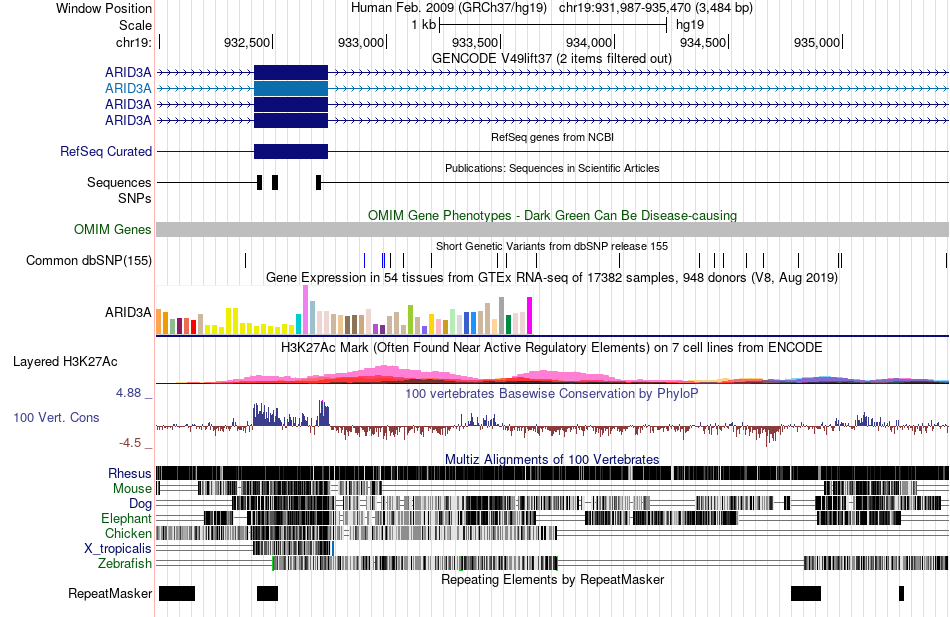Viewport: 950px width, 617px height.
Task: Click the Chicken species label
Action: (x=128, y=533)
